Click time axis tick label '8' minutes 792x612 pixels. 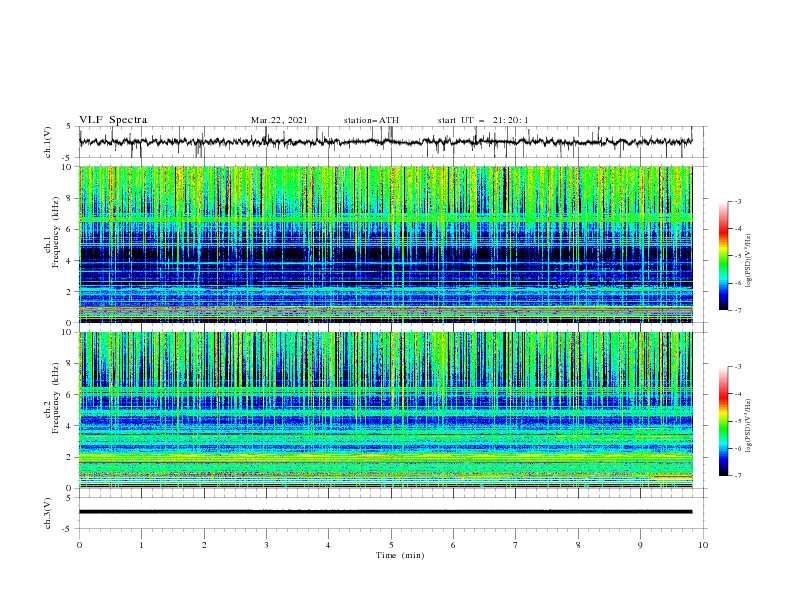pos(578,545)
